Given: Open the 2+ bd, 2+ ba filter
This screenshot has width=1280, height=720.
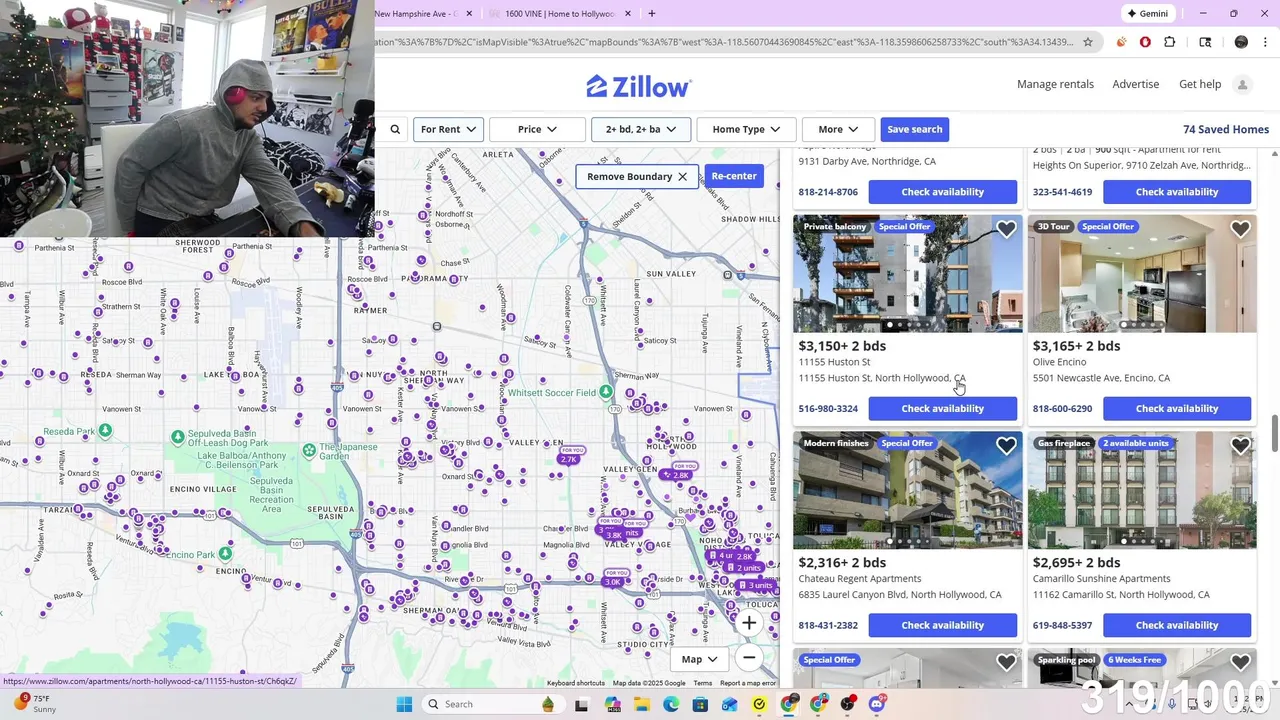Looking at the screenshot, I should point(641,129).
